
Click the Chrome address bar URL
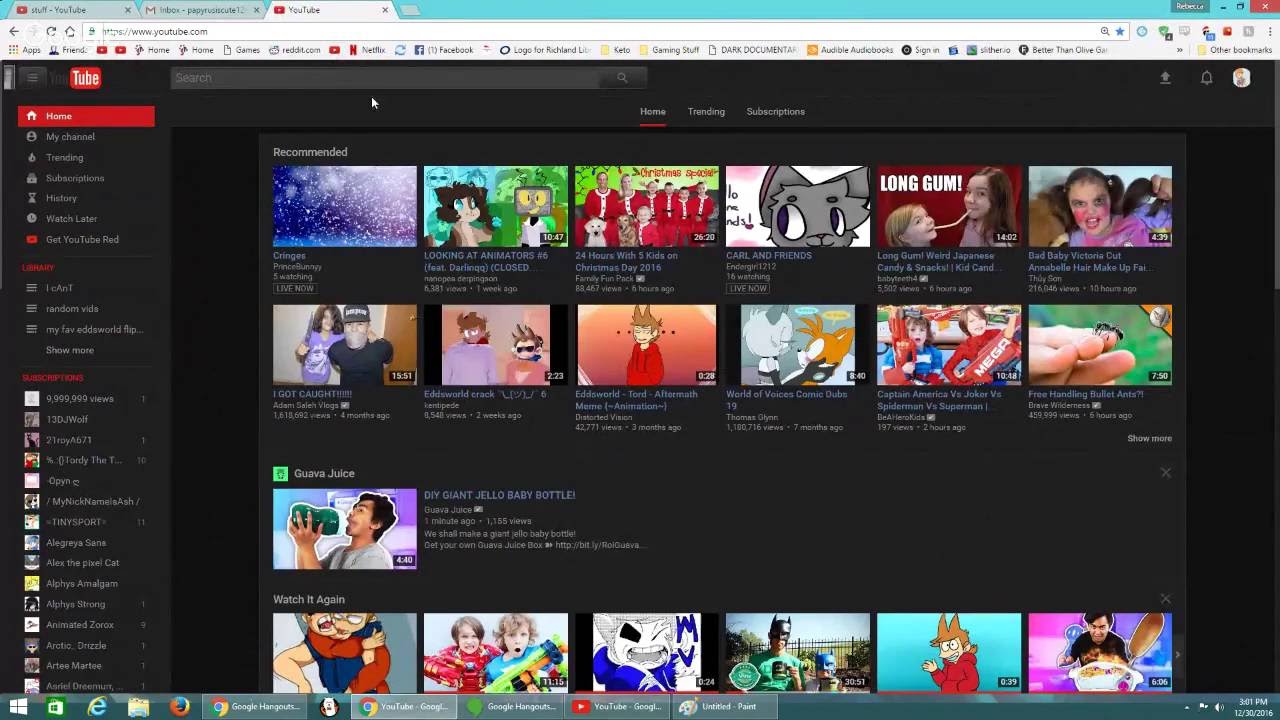point(155,31)
